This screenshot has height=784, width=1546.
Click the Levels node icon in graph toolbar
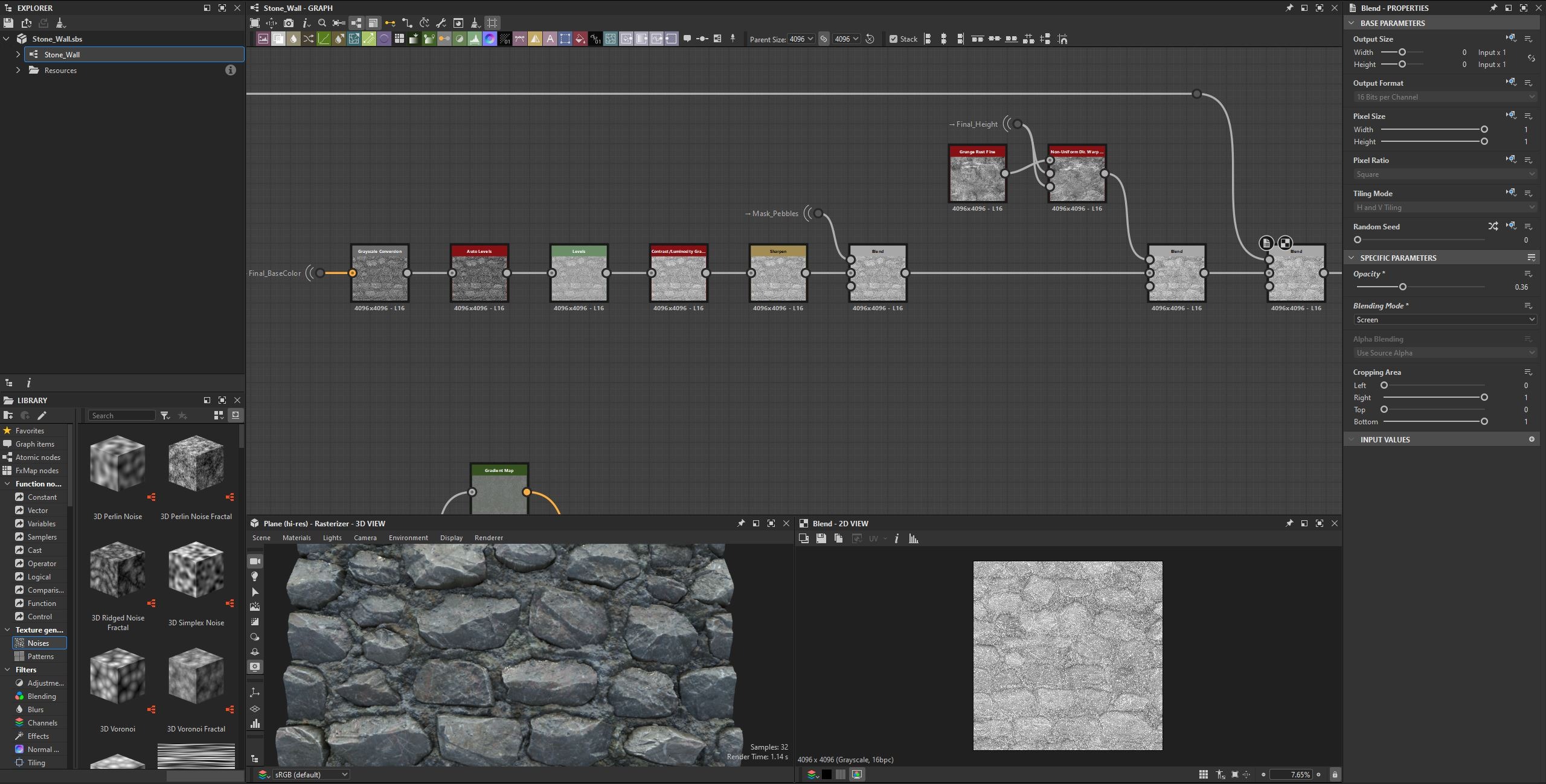(x=475, y=39)
